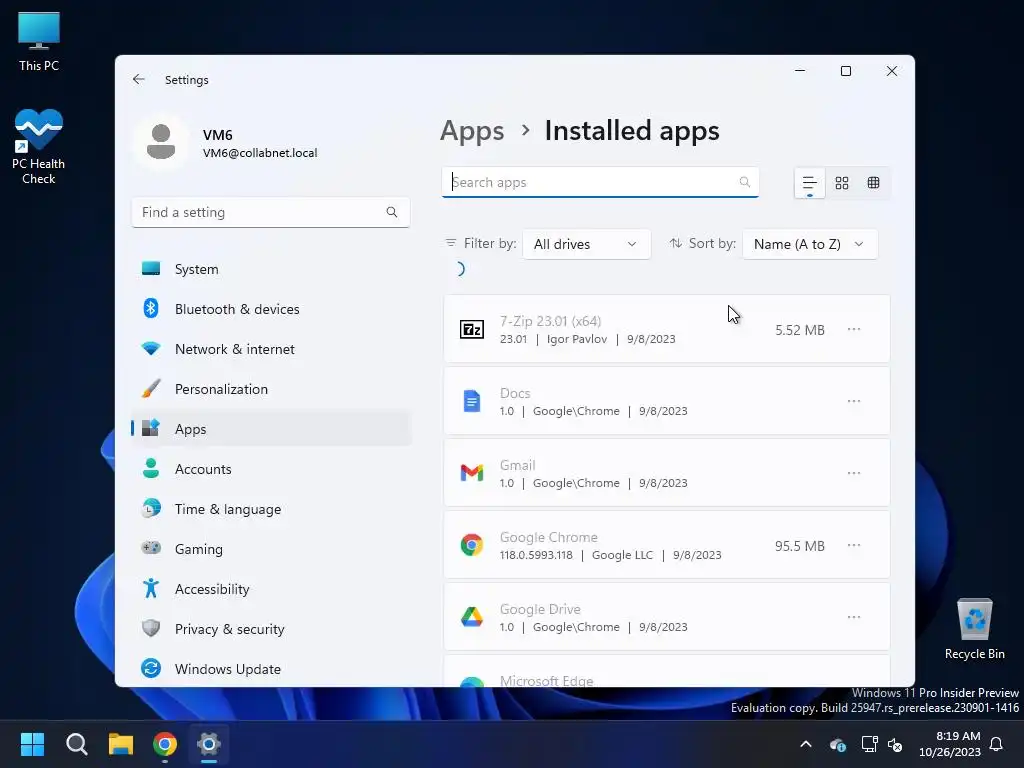Click VM6@collabnet.local account text
This screenshot has width=1024, height=768.
coord(260,153)
